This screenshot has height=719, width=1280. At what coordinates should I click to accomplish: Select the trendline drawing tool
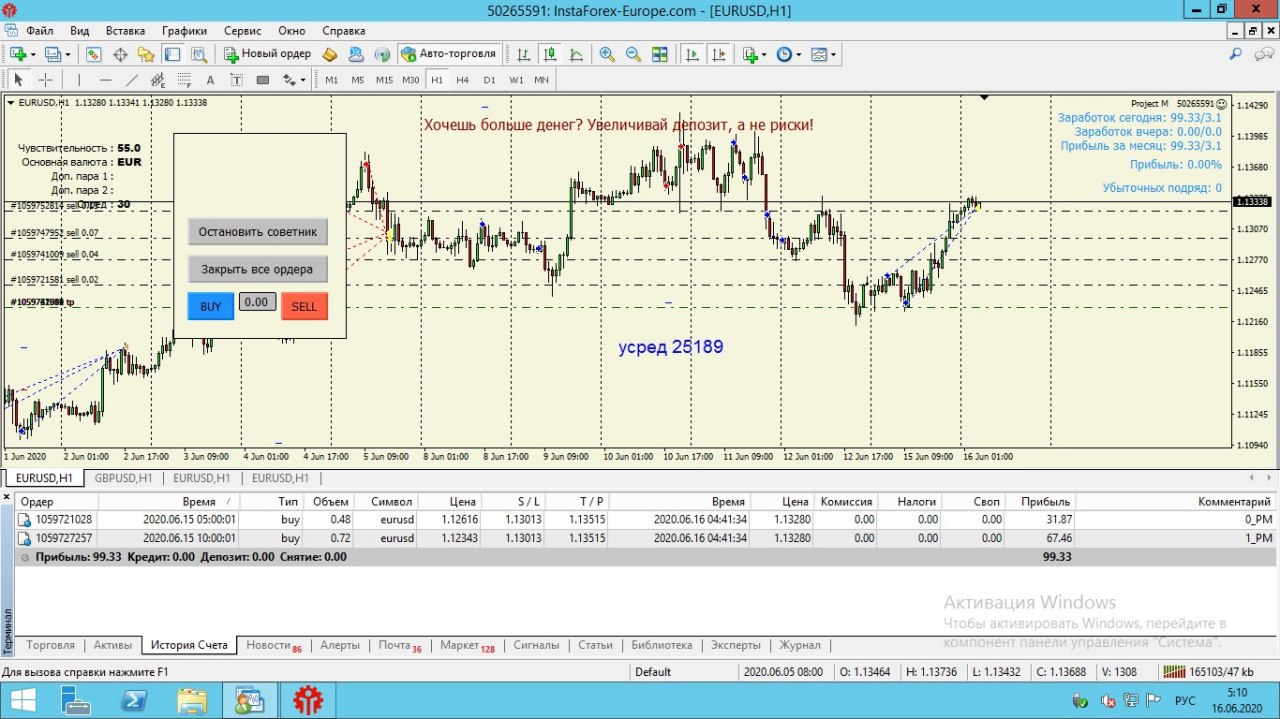pos(132,80)
